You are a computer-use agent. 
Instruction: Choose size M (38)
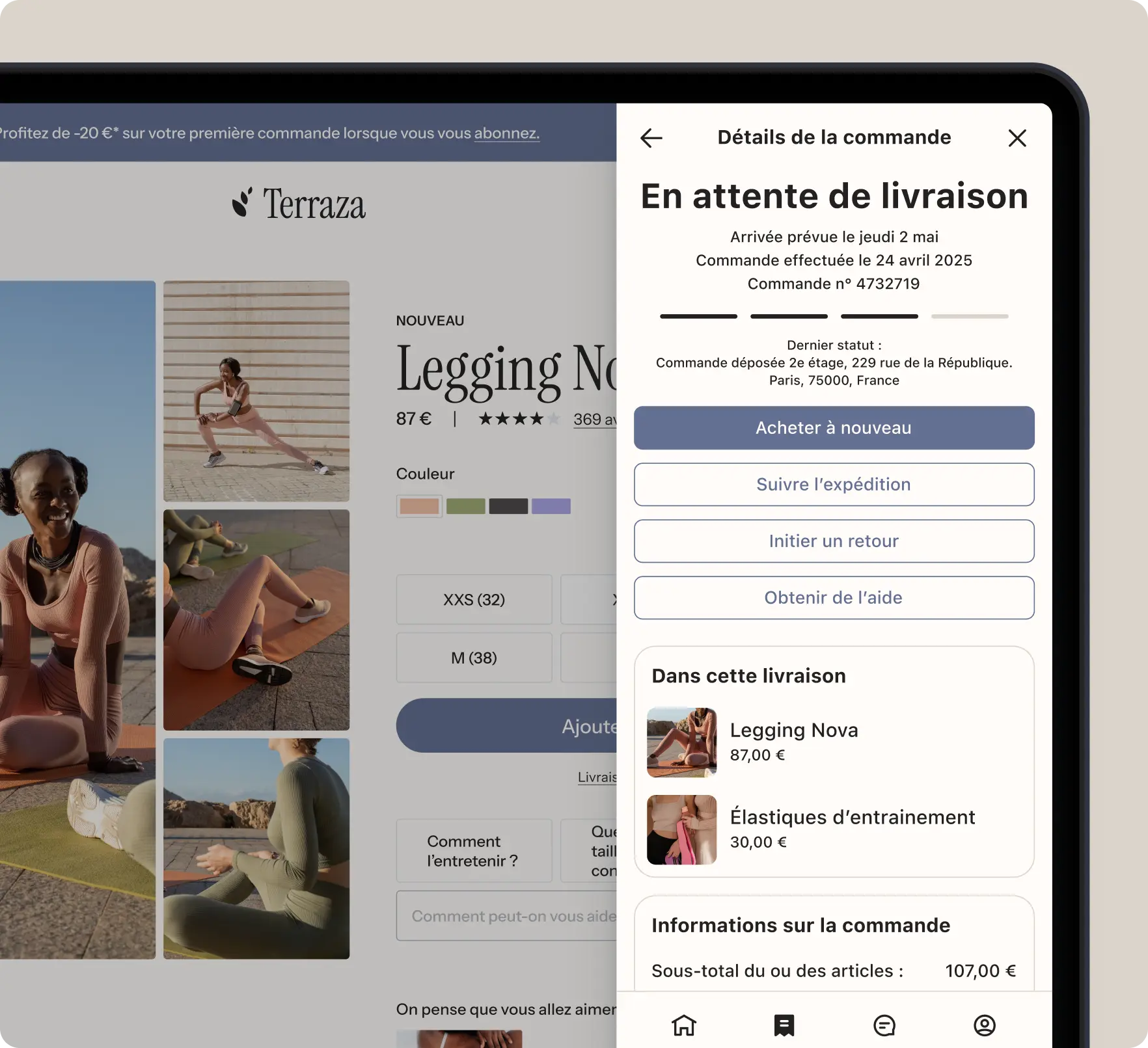coord(474,658)
